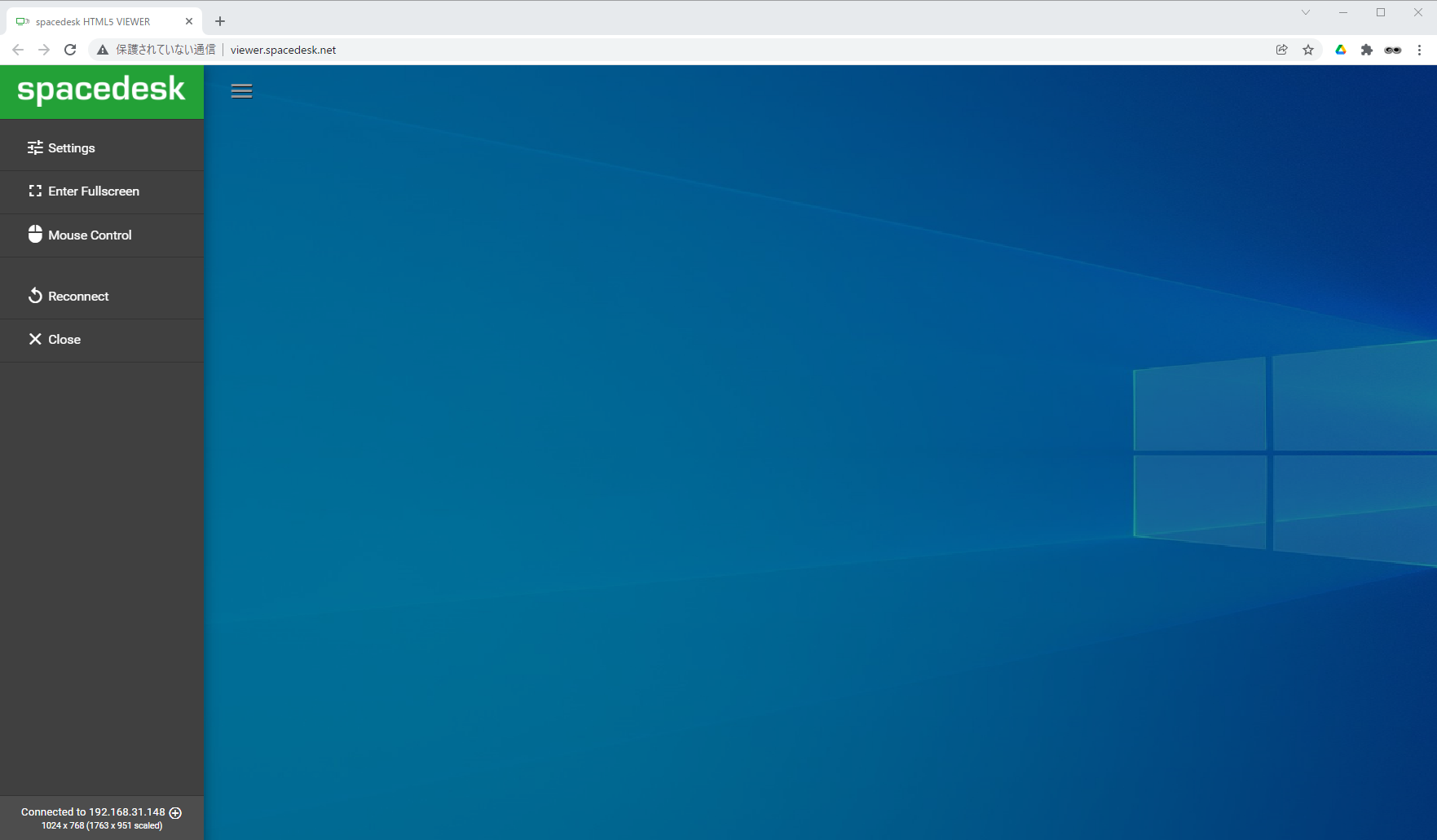Screen dimensions: 1437x840
Task: Click the Enter Fullscreen option
Action: click(x=102, y=191)
